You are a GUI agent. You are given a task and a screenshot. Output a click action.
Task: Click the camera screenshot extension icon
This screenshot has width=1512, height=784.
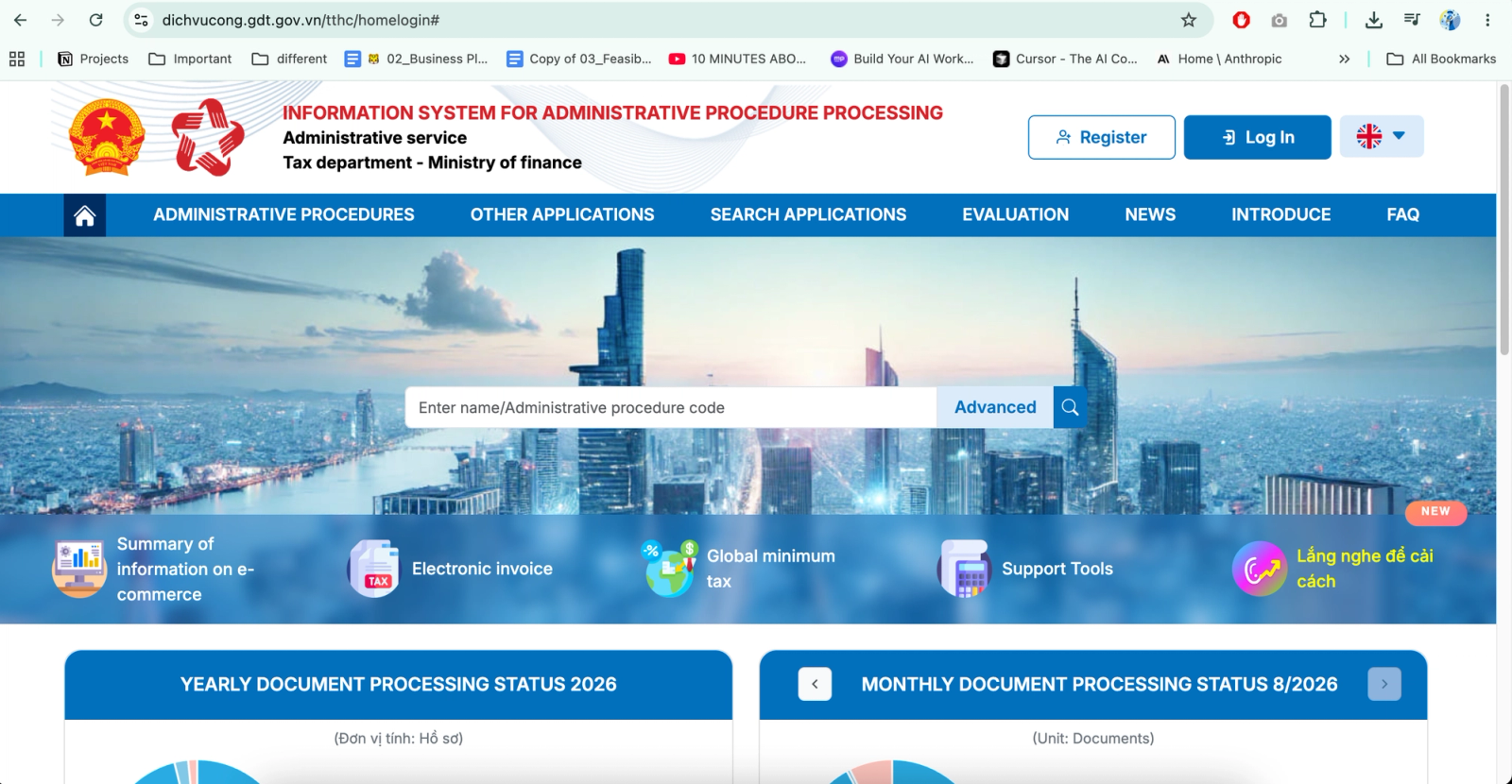pos(1280,20)
